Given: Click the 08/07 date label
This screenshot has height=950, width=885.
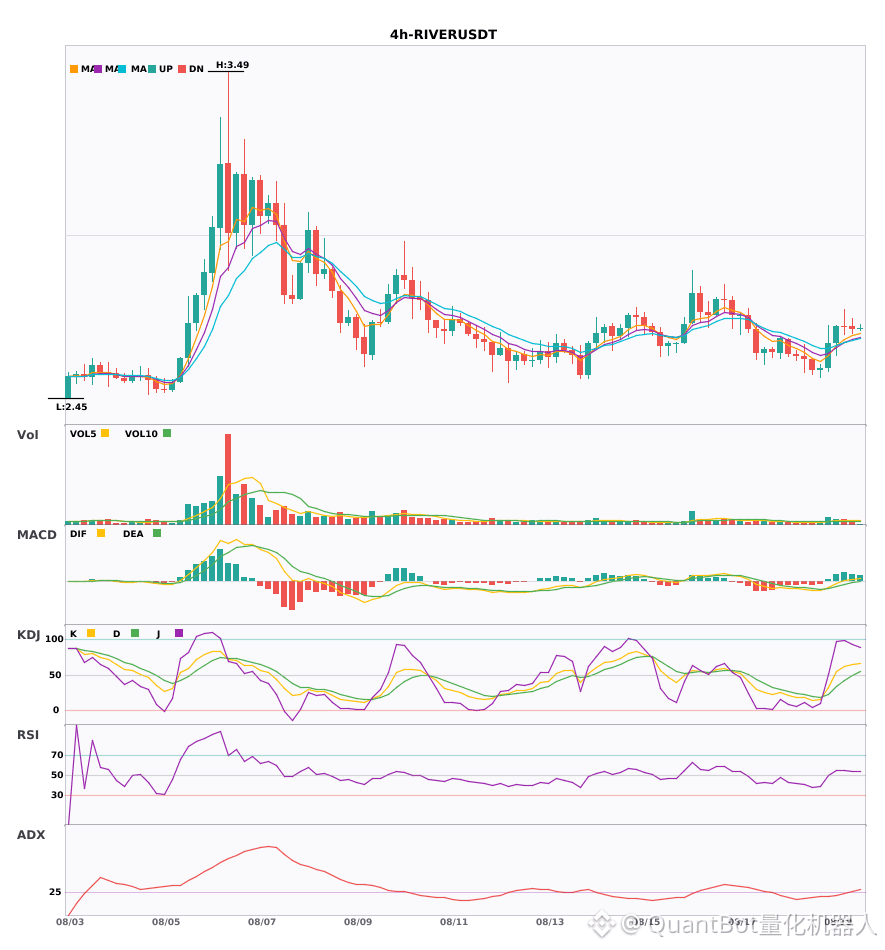Looking at the screenshot, I should click(262, 922).
